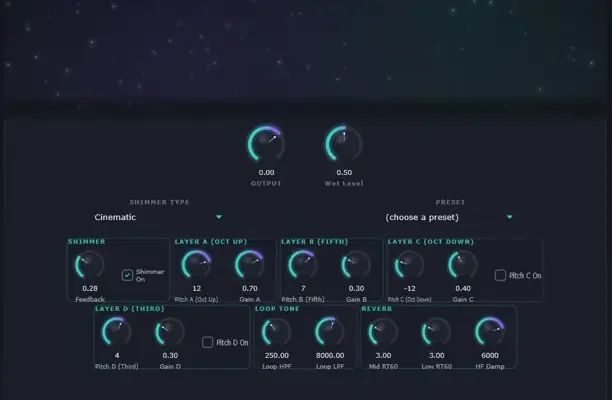Click the Pitch A (Oct Up) knob
Image resolution: width=612 pixels, height=400 pixels.
coord(196,265)
